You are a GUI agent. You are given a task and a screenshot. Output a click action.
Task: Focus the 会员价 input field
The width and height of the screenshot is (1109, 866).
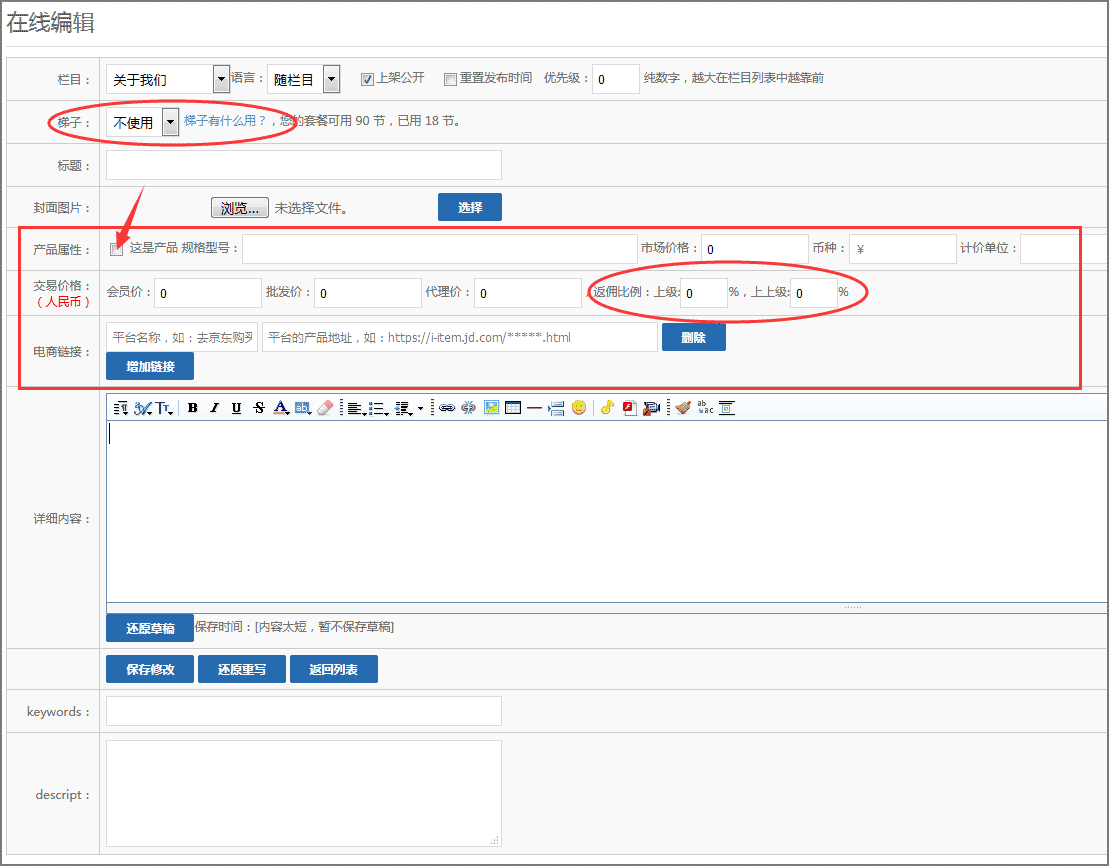[x=208, y=293]
